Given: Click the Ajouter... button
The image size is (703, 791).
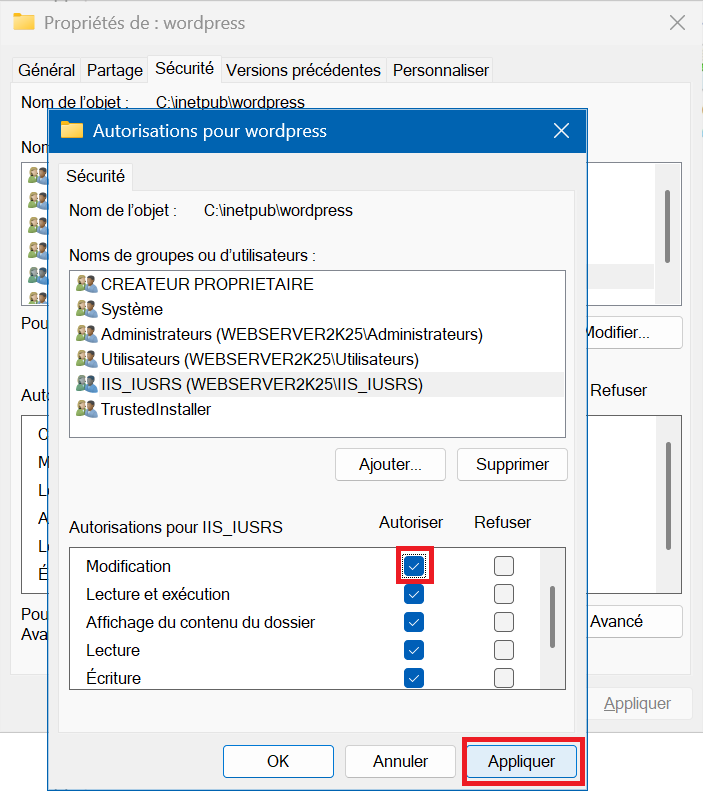Looking at the screenshot, I should coord(389,464).
